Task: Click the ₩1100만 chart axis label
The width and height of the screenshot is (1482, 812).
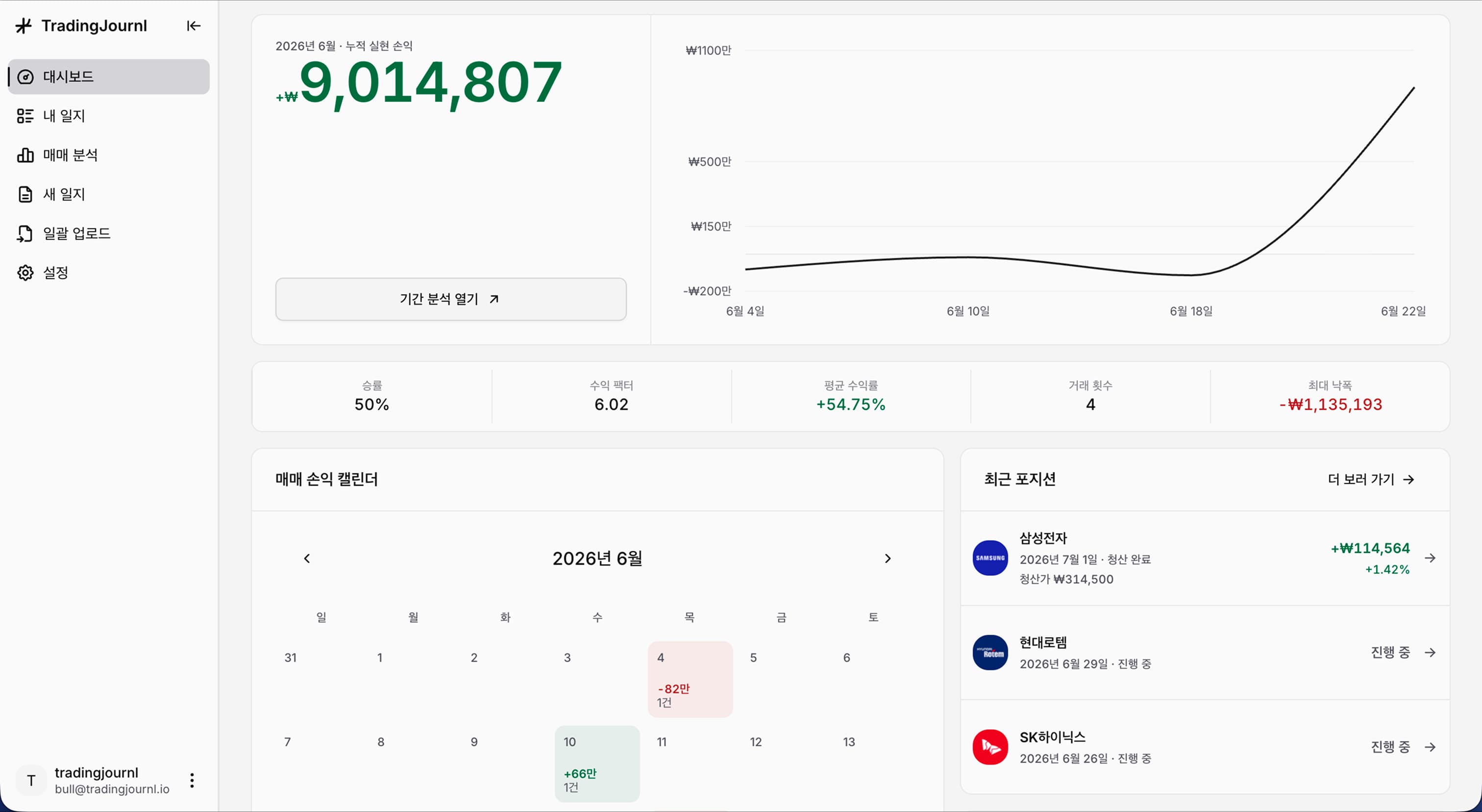Action: tap(708, 50)
